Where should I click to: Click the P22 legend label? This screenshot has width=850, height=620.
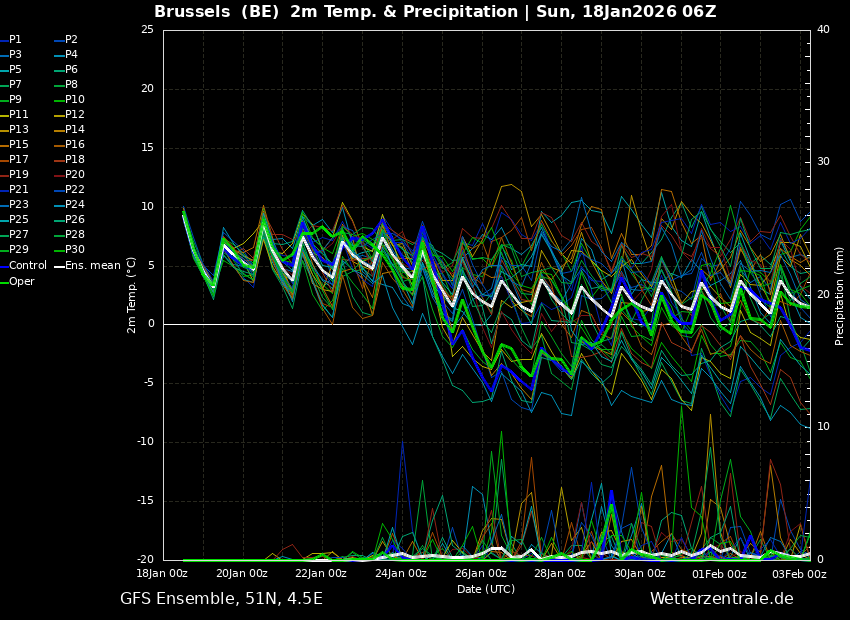pos(75,190)
